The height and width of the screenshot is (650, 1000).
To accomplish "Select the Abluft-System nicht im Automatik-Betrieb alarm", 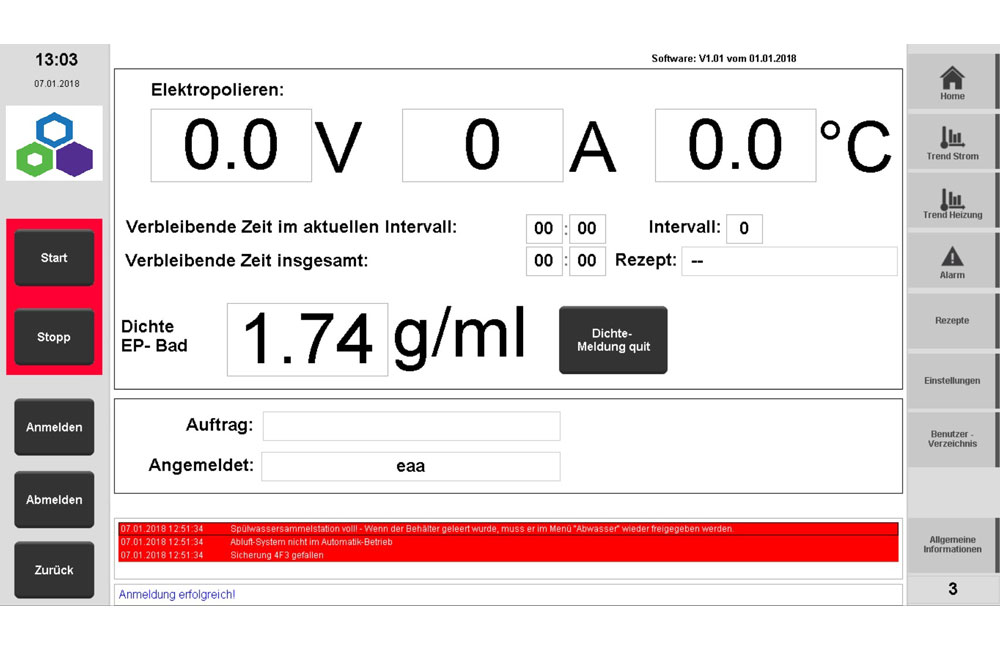I will (x=508, y=542).
